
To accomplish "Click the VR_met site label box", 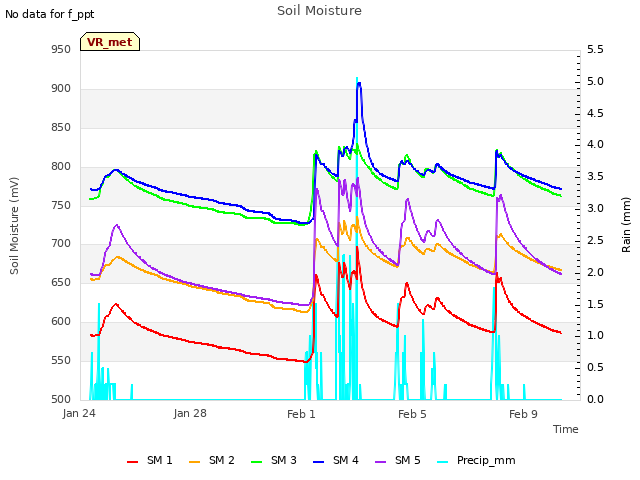I will click(110, 42).
